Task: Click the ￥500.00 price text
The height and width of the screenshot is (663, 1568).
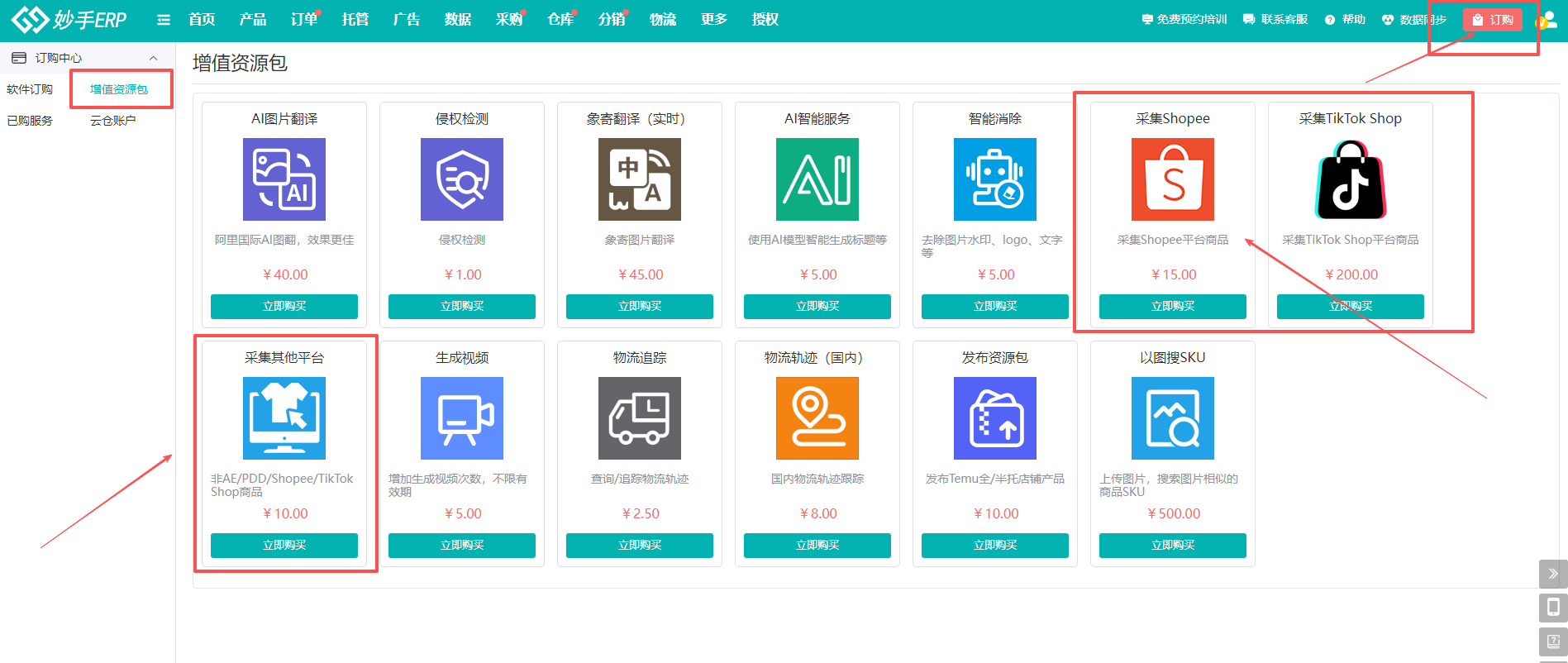Action: click(1173, 513)
